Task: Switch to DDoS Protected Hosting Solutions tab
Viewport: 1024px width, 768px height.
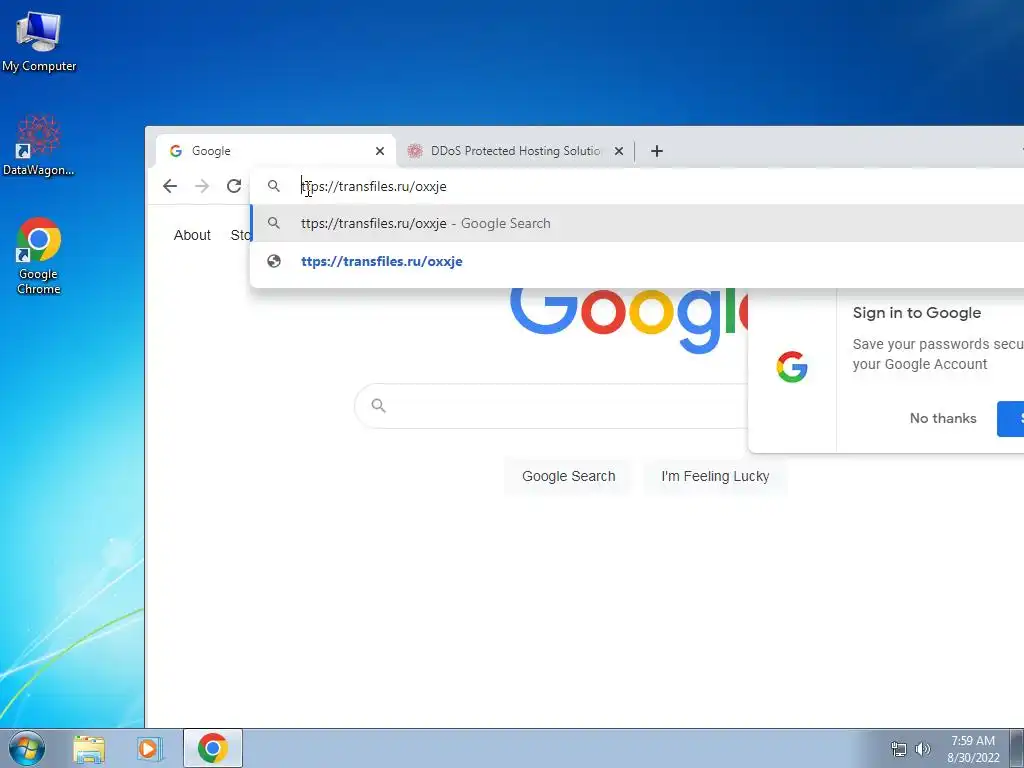Action: tap(515, 151)
